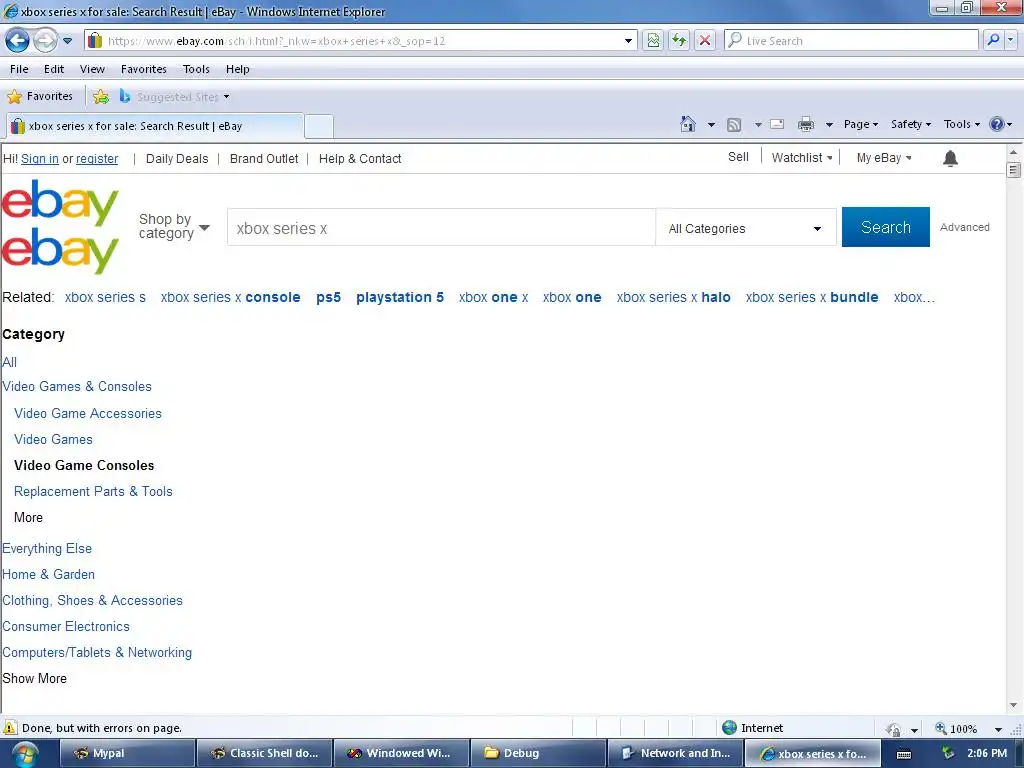Open the recent pages dropdown arrow
The image size is (1024, 768).
pyautogui.click(x=67, y=40)
